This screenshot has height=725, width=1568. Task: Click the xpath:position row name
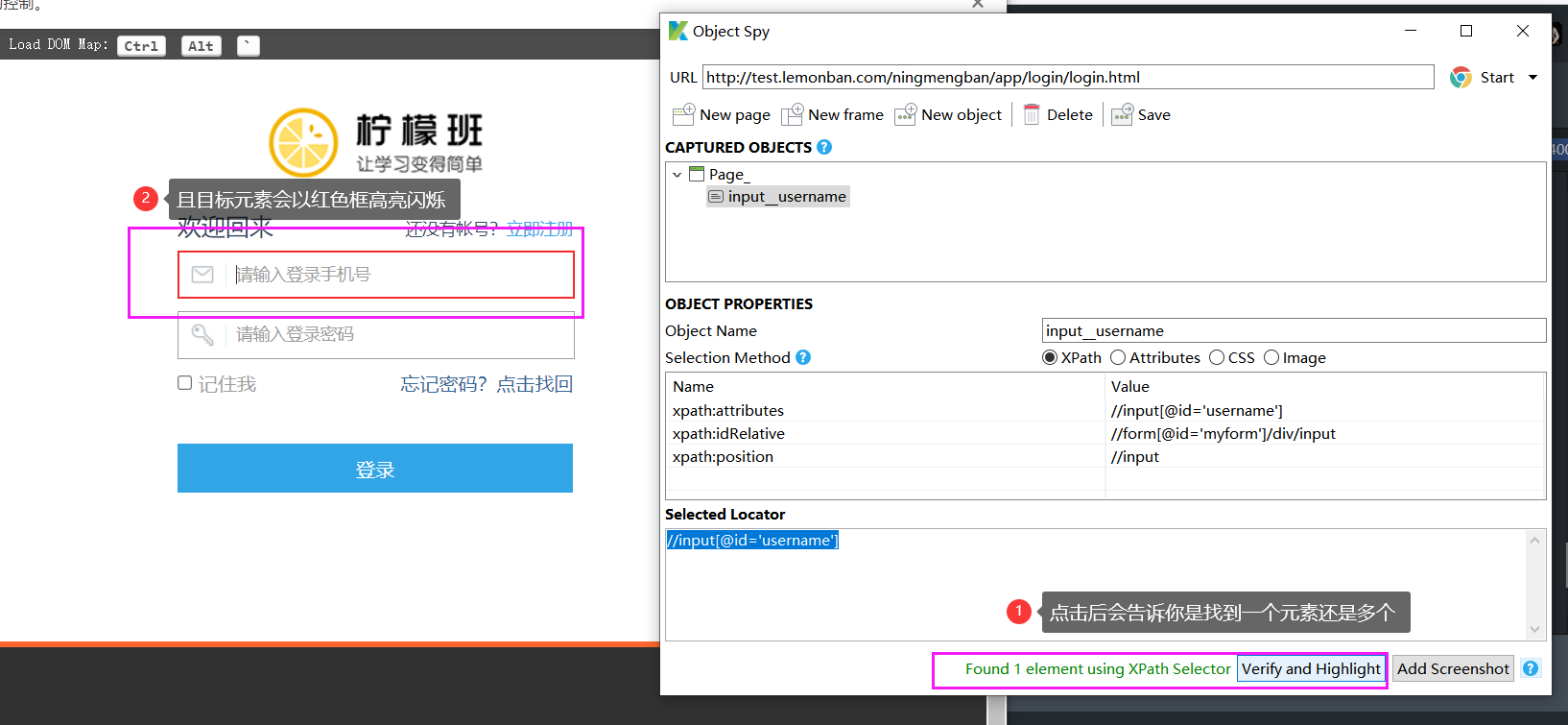tap(723, 456)
